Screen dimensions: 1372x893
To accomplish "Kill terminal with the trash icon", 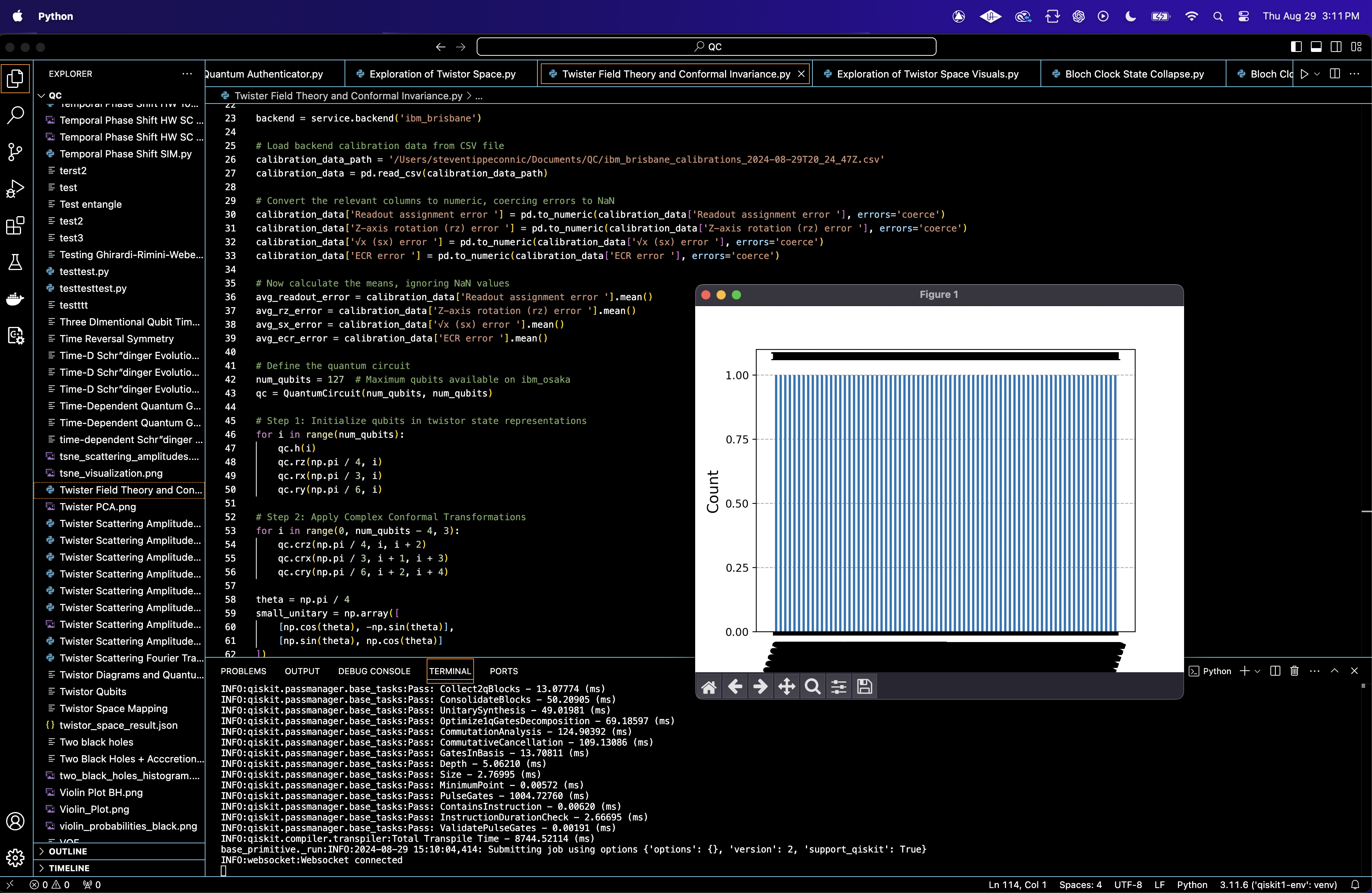I will click(1295, 671).
